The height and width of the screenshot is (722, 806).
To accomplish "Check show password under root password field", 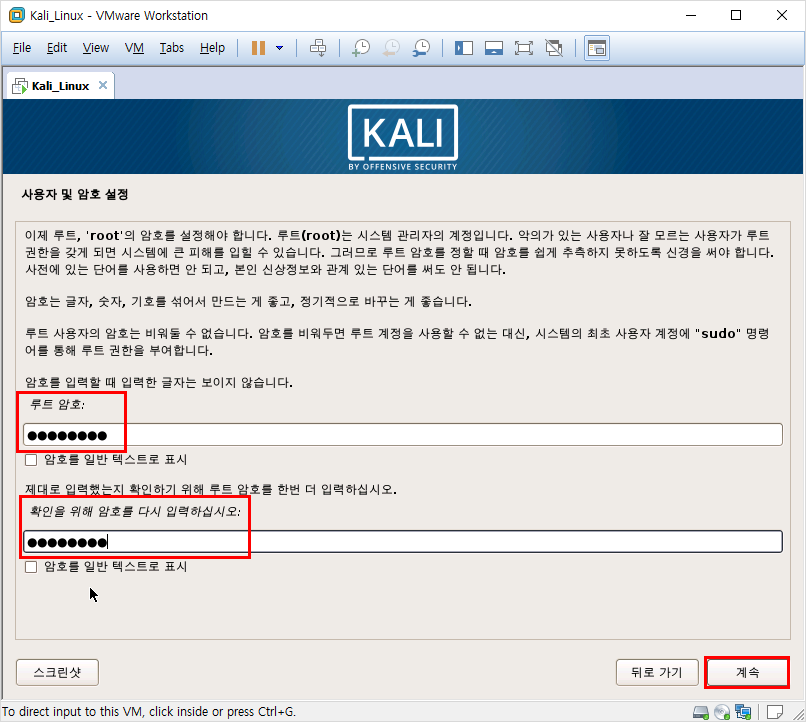I will 31,459.
